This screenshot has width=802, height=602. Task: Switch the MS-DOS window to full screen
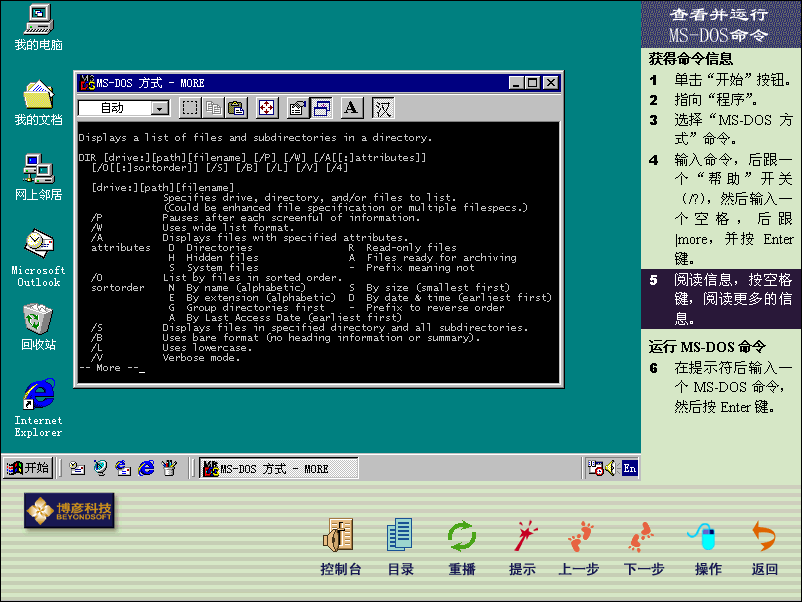pyautogui.click(x=266, y=108)
